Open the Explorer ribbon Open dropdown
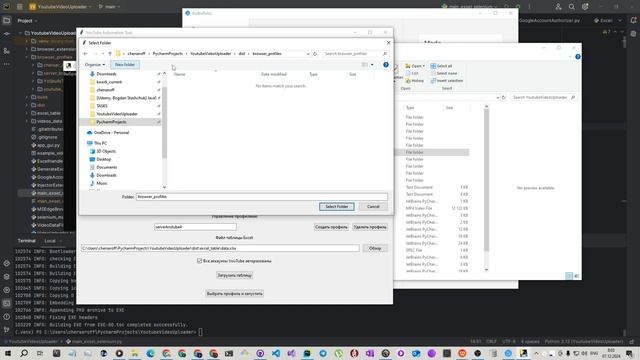 (415, 66)
